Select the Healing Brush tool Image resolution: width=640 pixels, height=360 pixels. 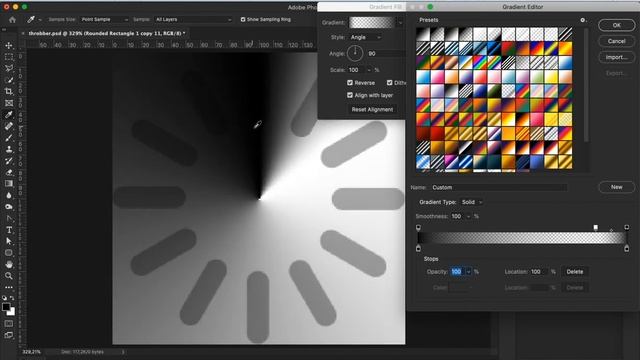[9, 126]
